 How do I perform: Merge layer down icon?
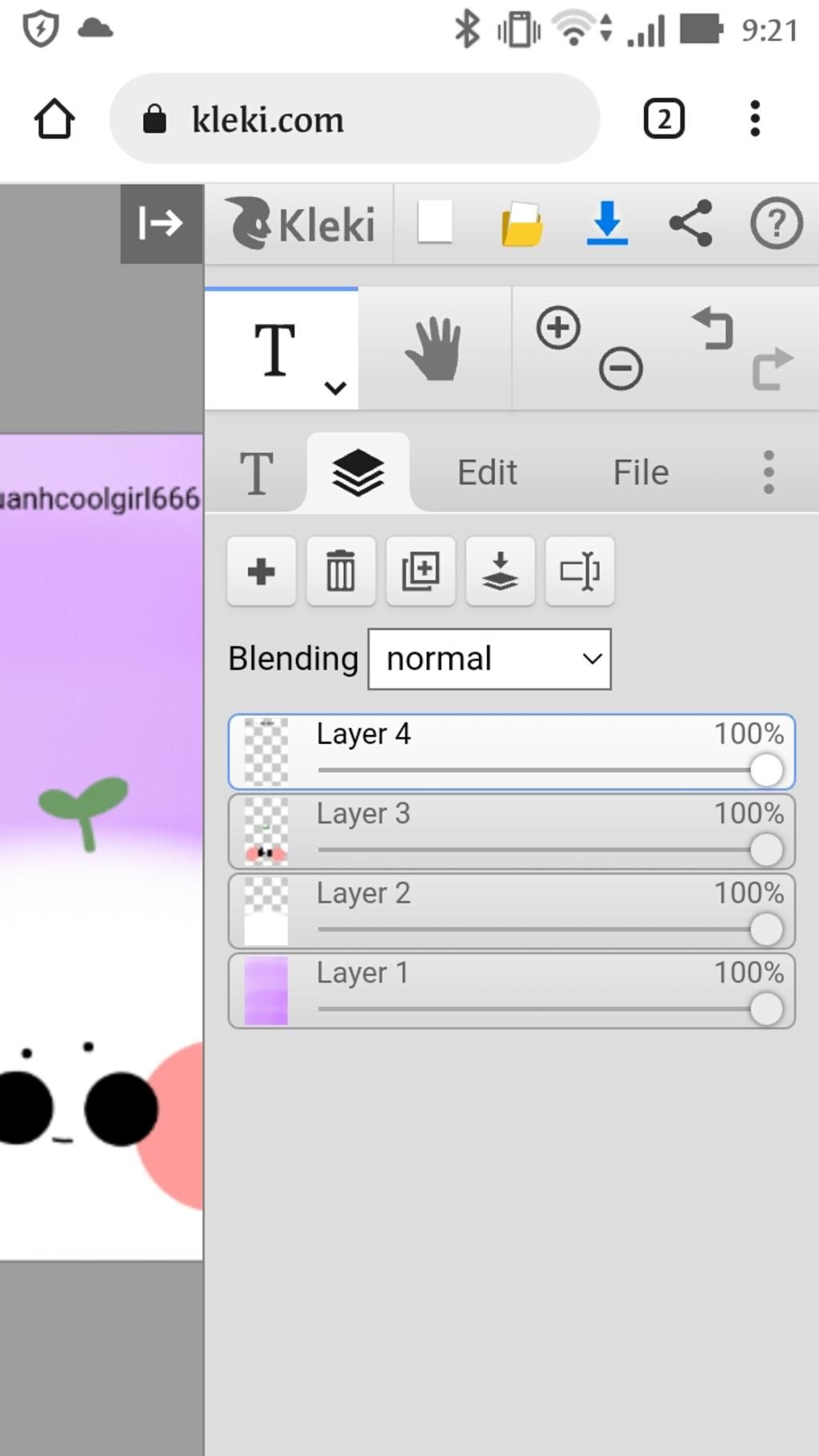pos(500,571)
